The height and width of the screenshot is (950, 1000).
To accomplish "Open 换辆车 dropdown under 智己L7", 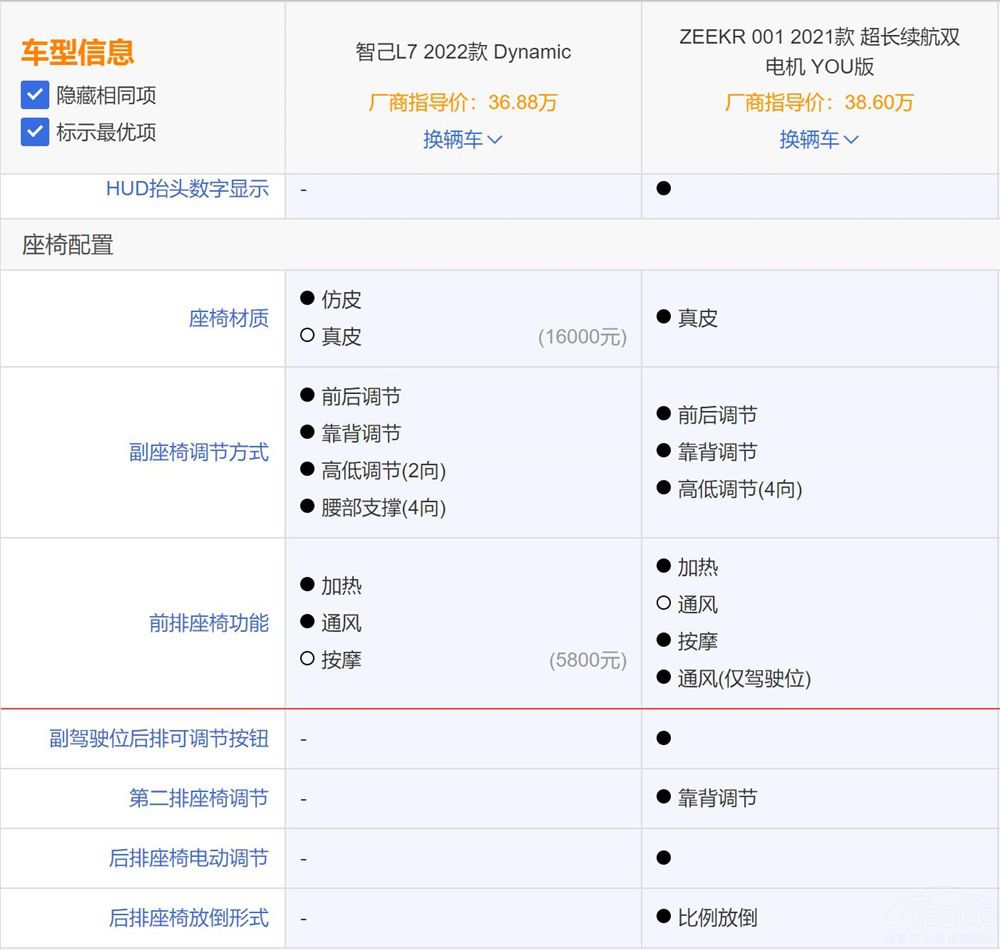I will coord(462,139).
